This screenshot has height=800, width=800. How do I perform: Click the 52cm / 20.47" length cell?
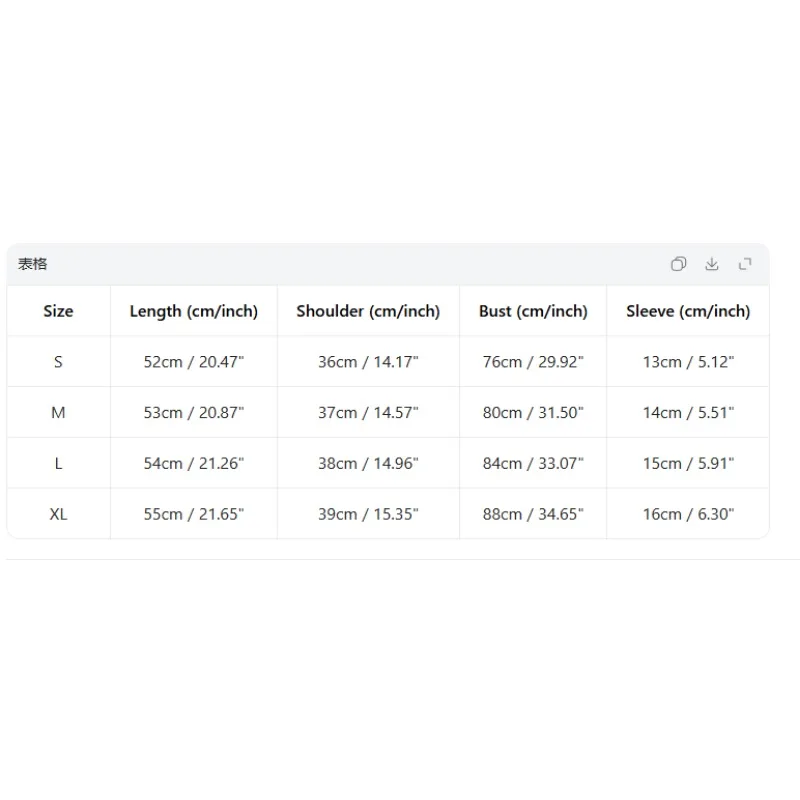point(194,362)
